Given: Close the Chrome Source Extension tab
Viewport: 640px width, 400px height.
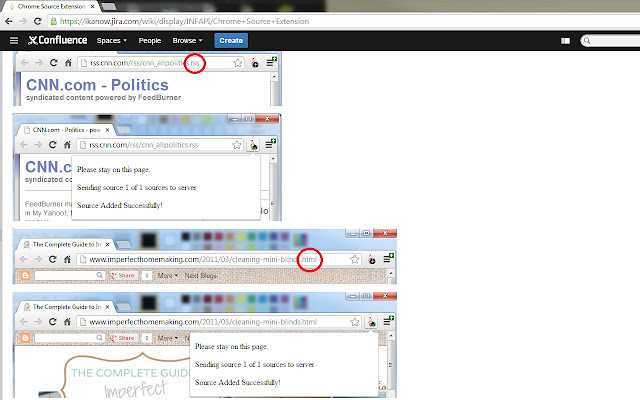Looking at the screenshot, I should tap(93, 7).
